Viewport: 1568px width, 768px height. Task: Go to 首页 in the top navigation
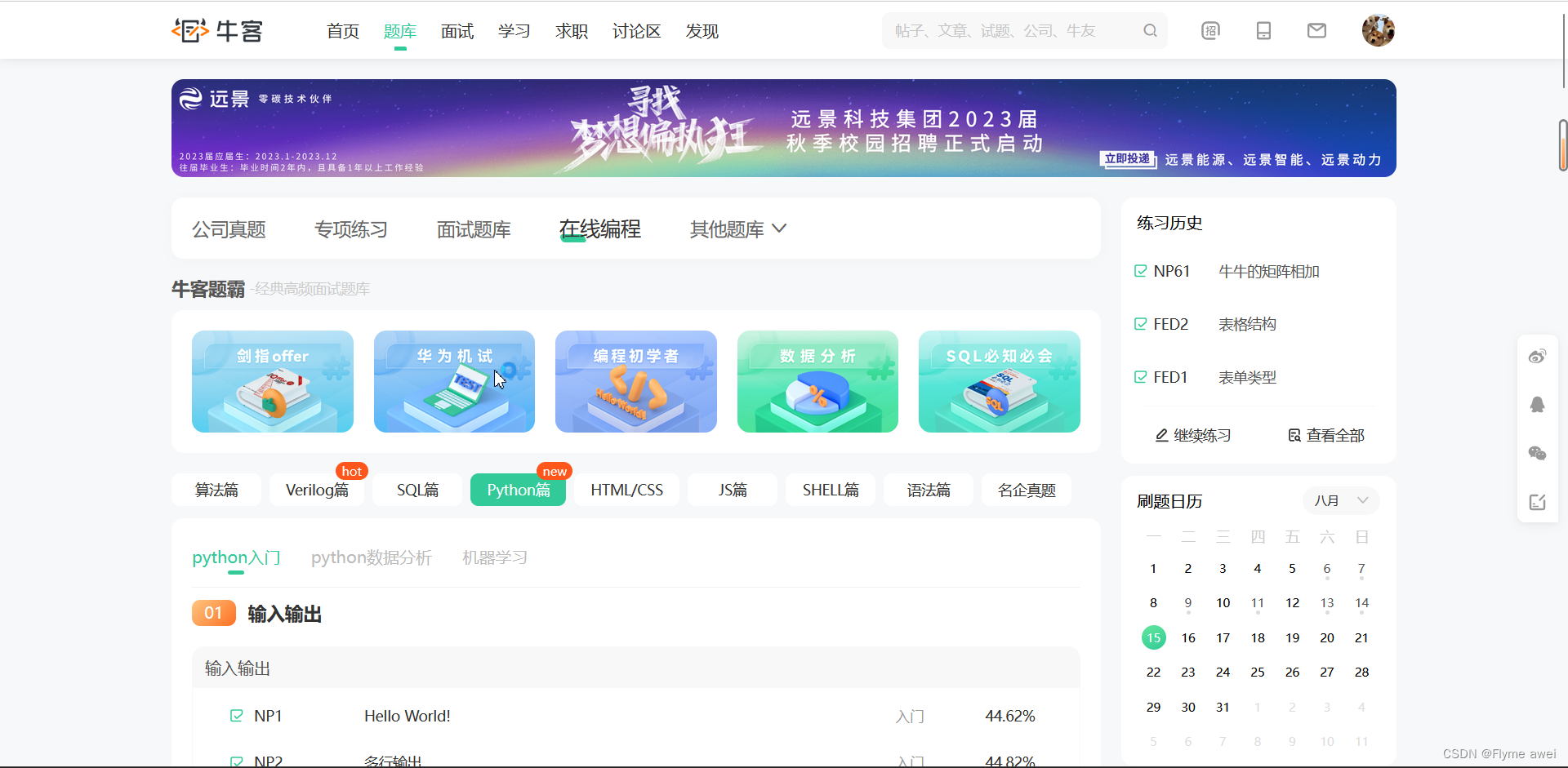point(343,31)
